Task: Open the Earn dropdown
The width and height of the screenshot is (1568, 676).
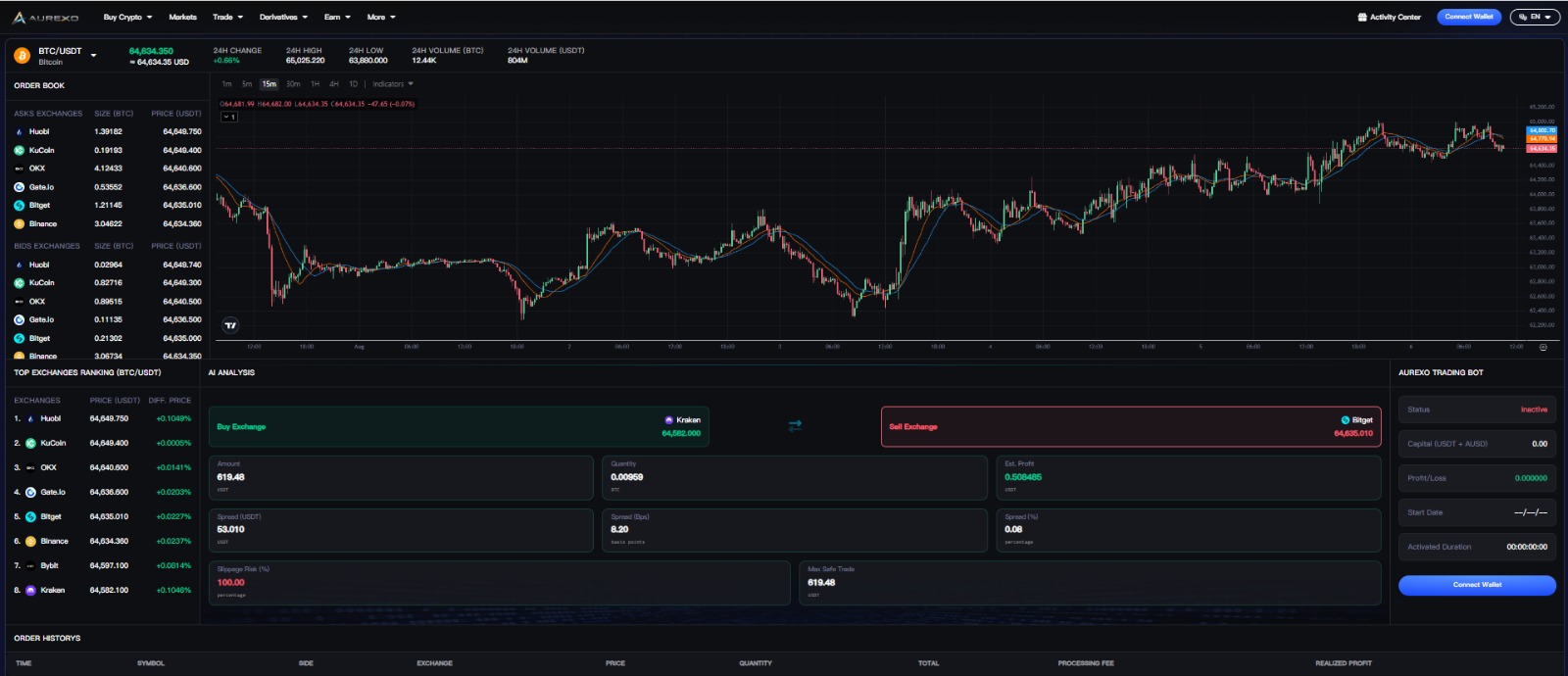Action: click(x=337, y=17)
